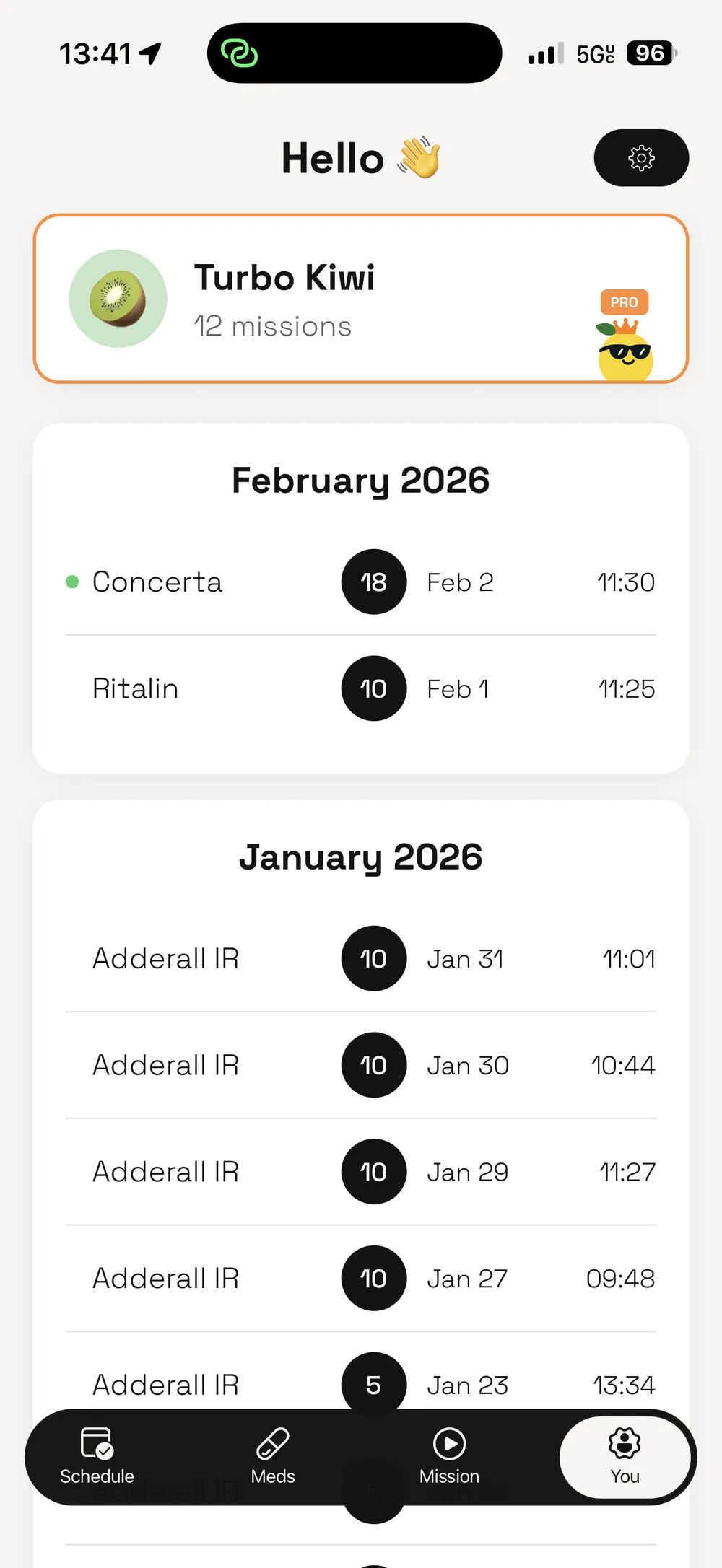The image size is (722, 1568).
Task: Switch to the Schedule tab
Action: pos(97,1456)
